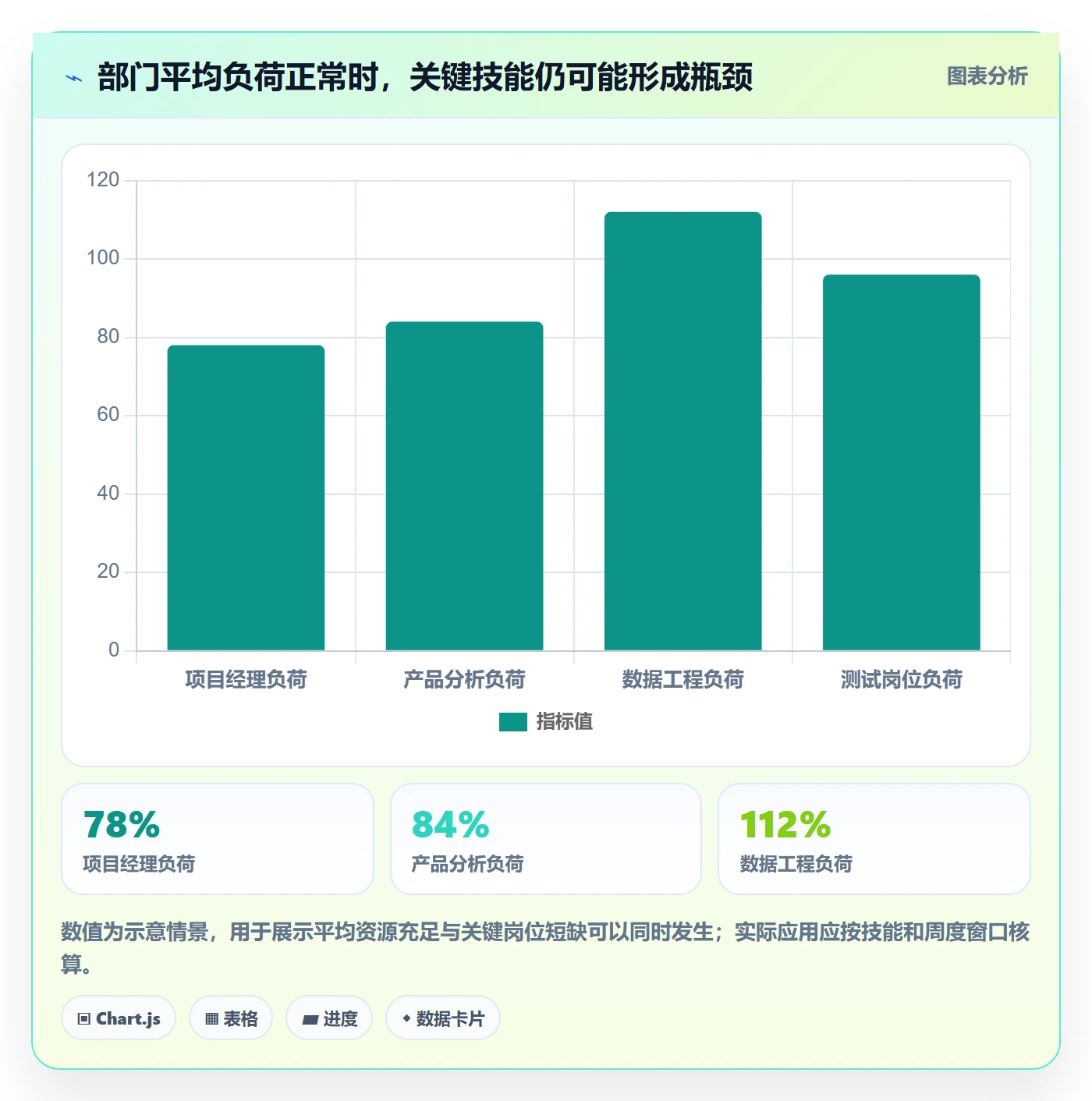
Task: Click the 120 y-axis value
Action: click(103, 180)
